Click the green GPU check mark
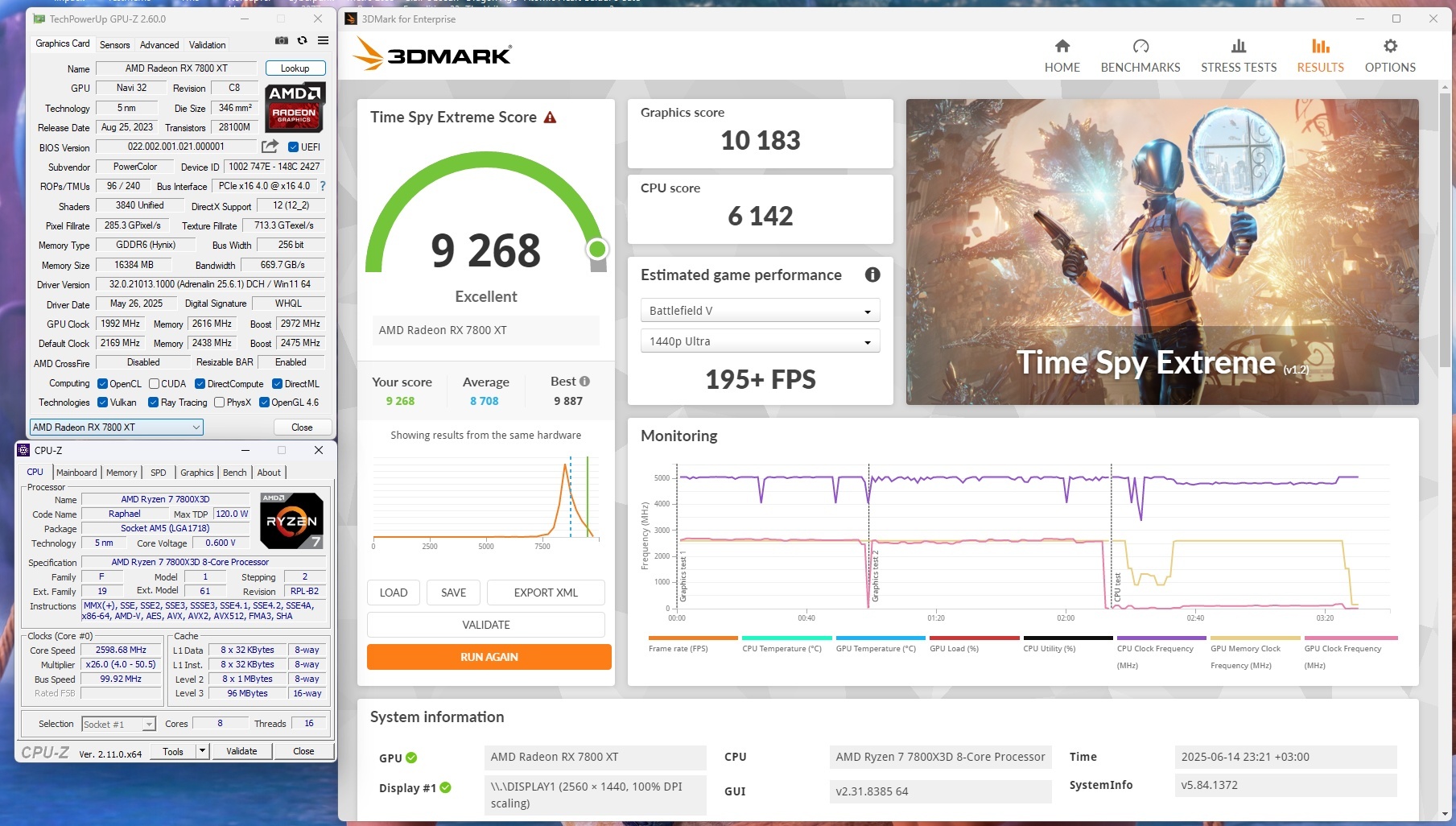 pyautogui.click(x=411, y=758)
